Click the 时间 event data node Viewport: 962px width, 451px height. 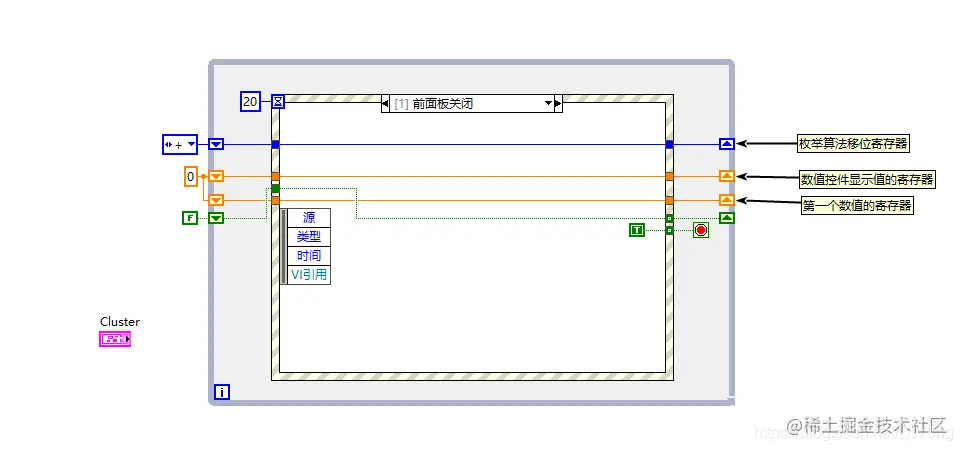(309, 256)
